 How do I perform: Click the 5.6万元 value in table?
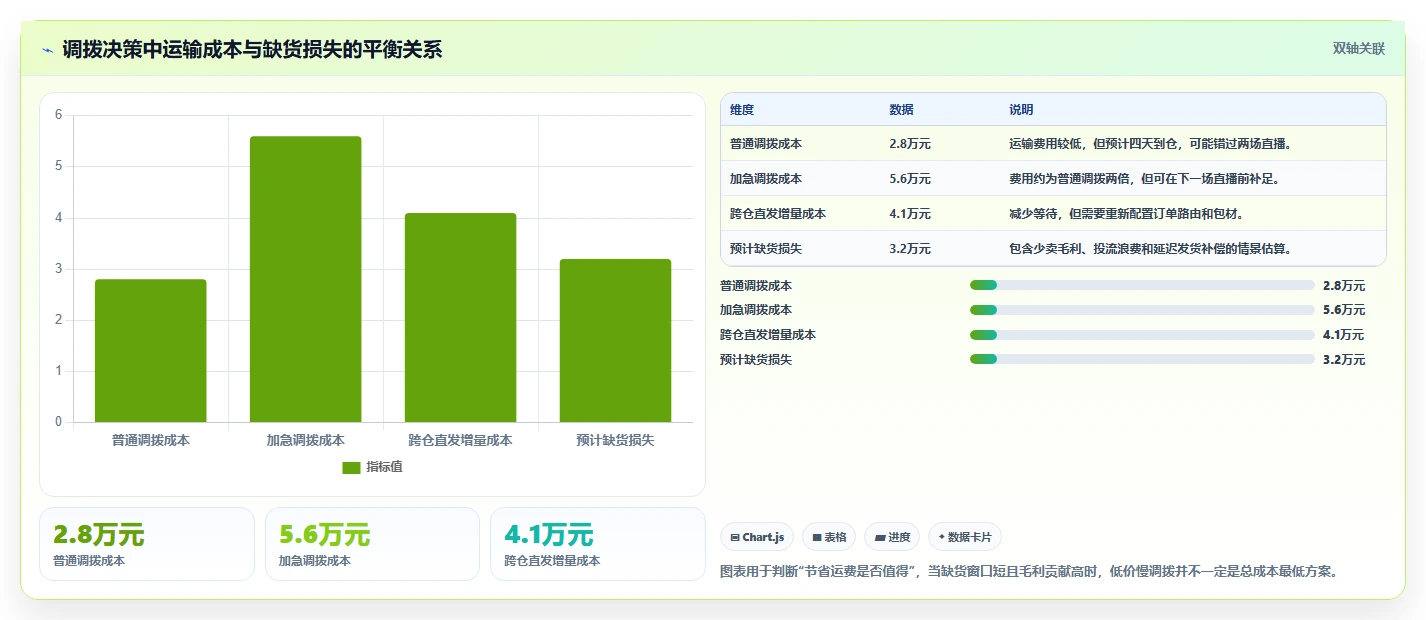click(910, 179)
